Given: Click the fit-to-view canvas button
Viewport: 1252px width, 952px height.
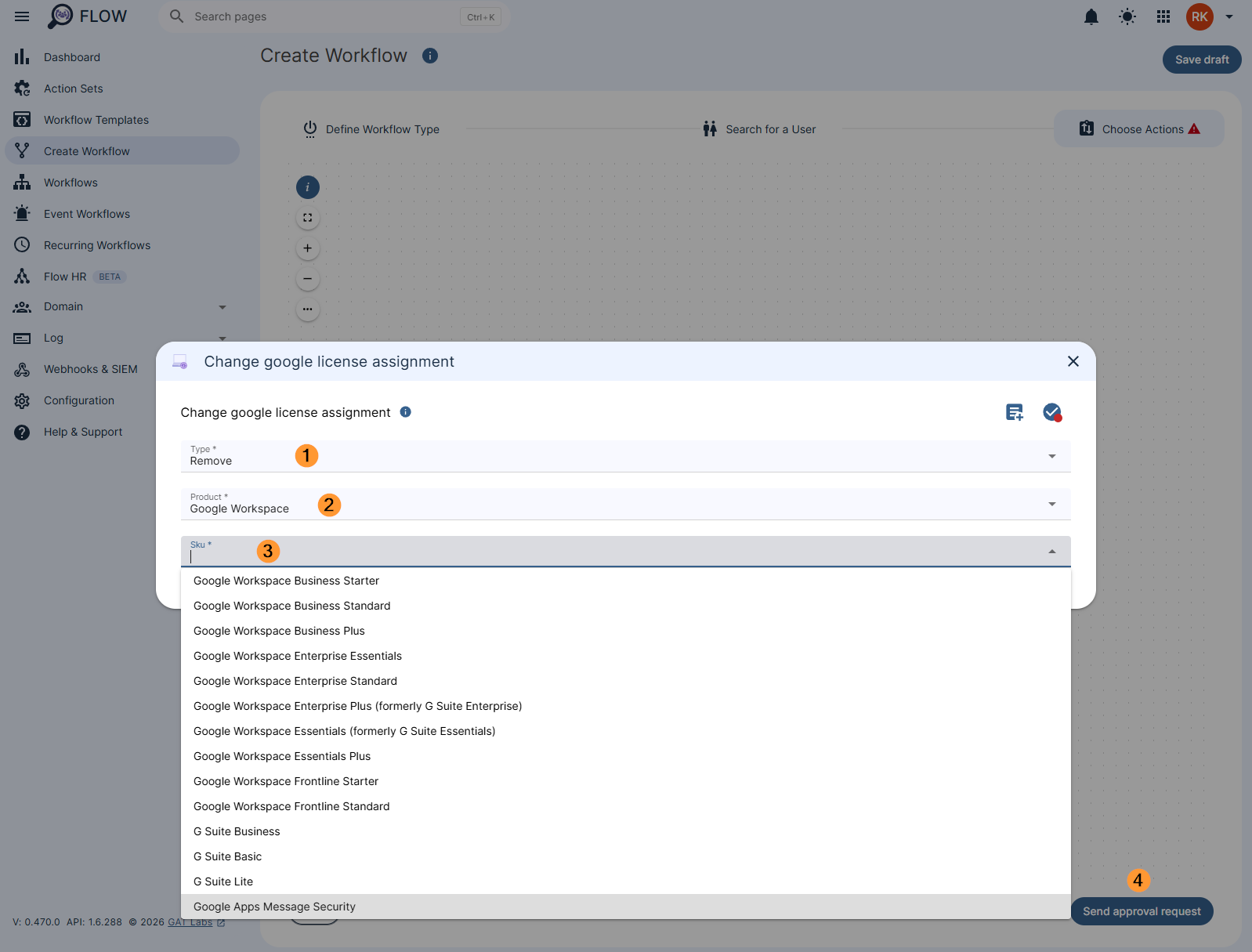Looking at the screenshot, I should pos(308,218).
